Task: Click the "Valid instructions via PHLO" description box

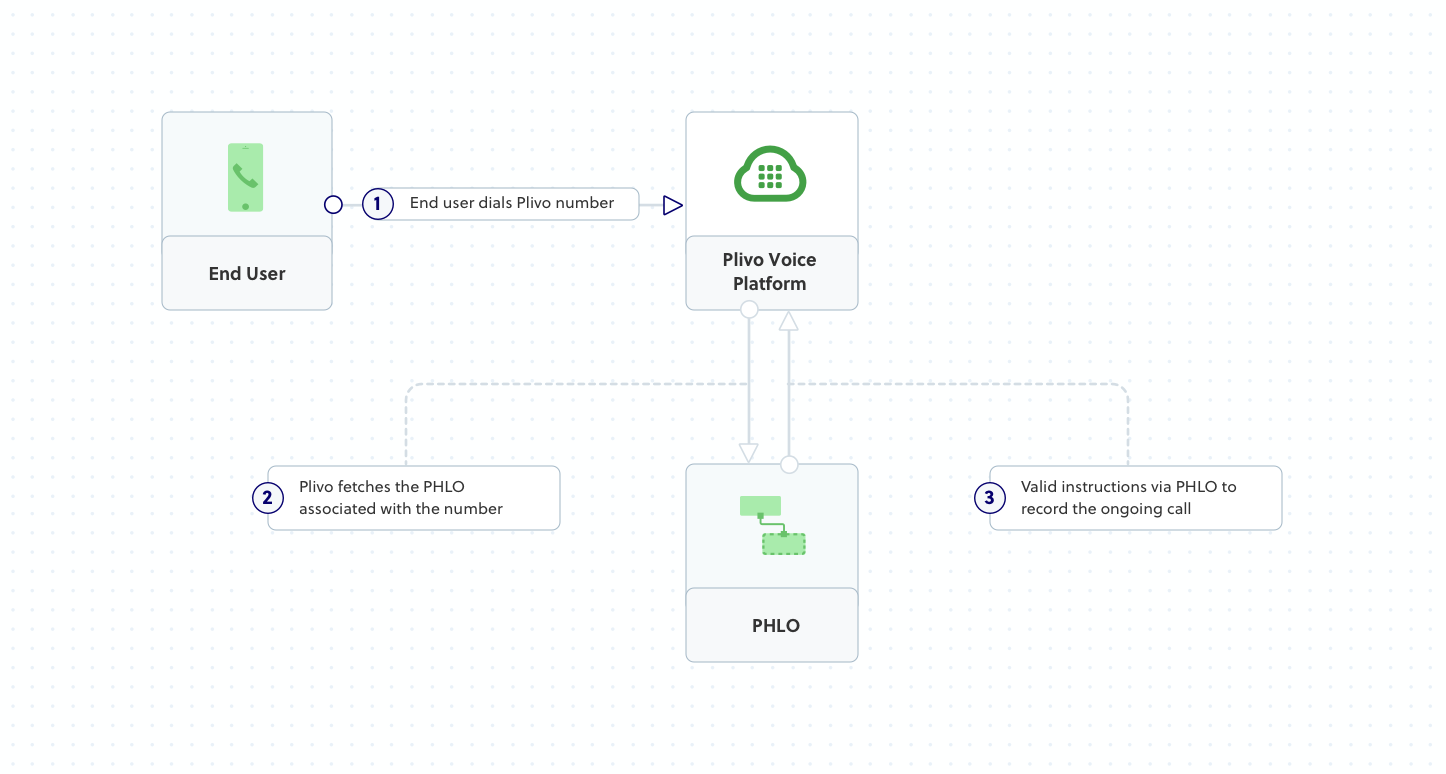Action: [x=1135, y=498]
